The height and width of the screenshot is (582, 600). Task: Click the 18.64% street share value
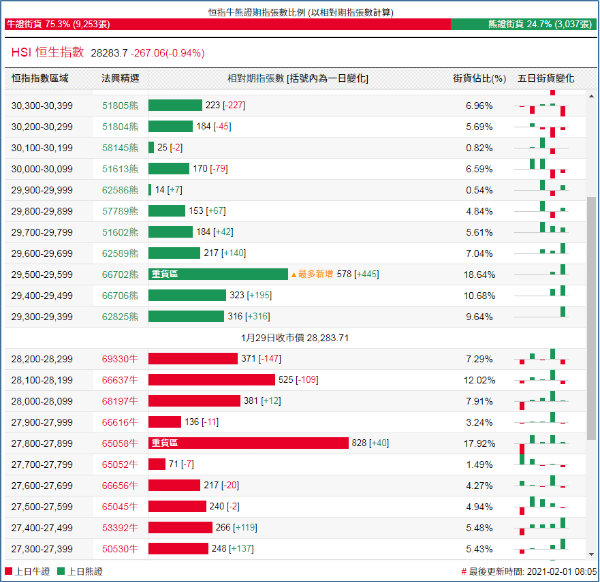(x=479, y=274)
